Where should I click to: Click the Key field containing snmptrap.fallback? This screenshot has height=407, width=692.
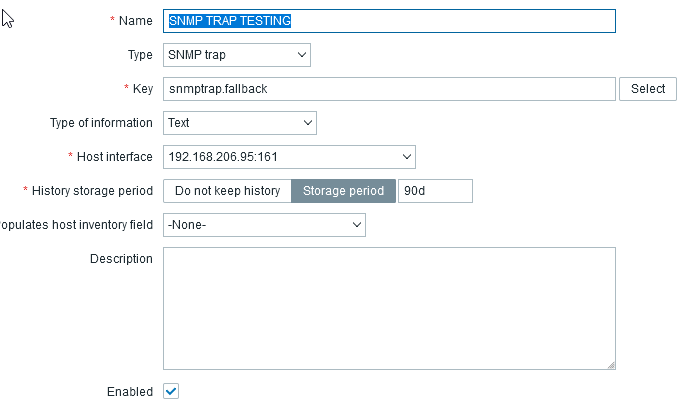(388, 89)
